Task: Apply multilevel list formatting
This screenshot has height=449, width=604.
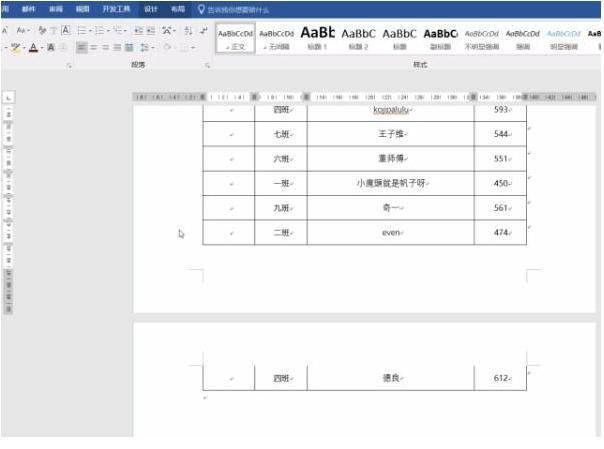Action: (x=117, y=30)
